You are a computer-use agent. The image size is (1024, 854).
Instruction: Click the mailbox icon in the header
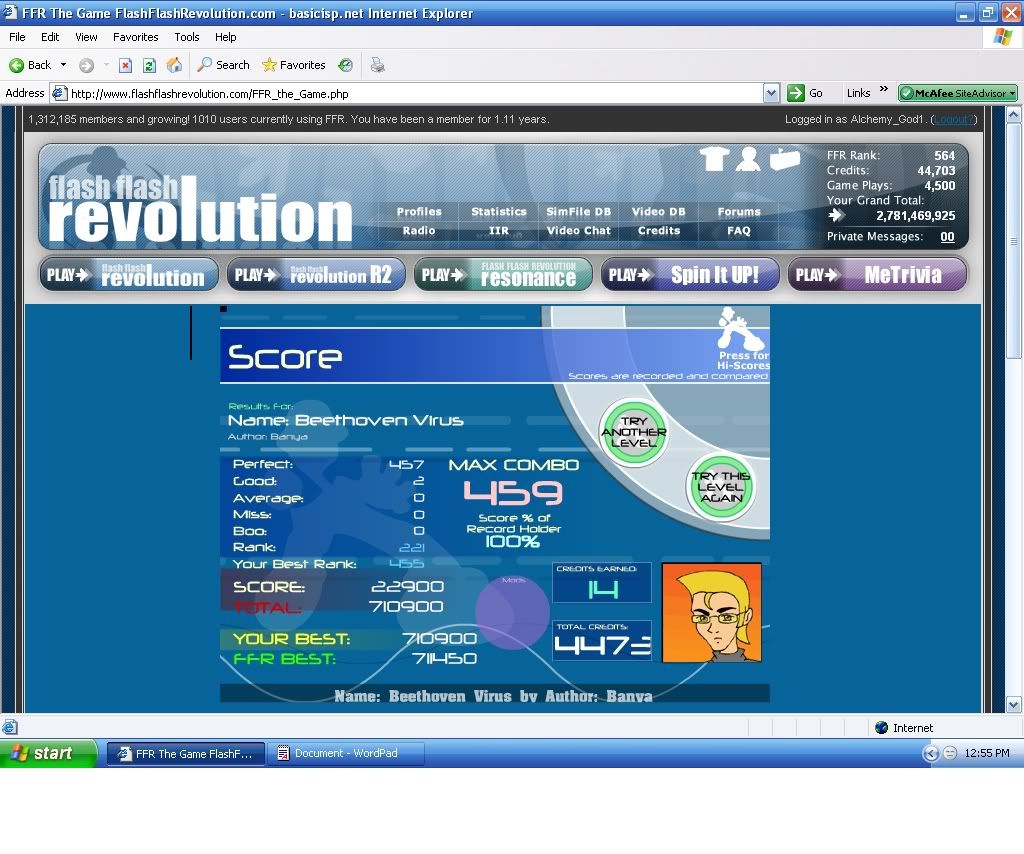(x=785, y=159)
